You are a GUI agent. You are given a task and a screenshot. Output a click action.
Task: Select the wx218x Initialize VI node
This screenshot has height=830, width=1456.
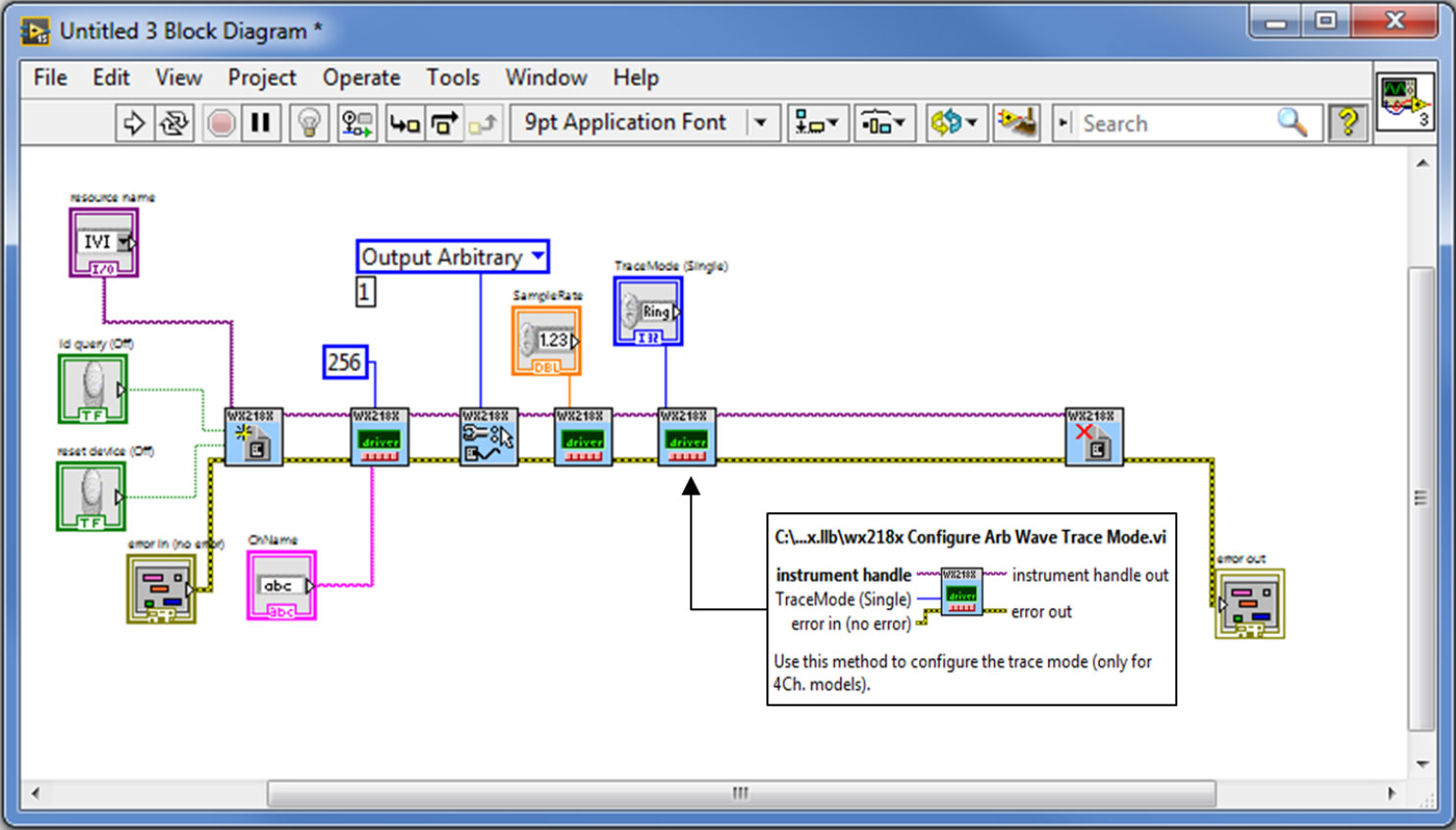[253, 438]
